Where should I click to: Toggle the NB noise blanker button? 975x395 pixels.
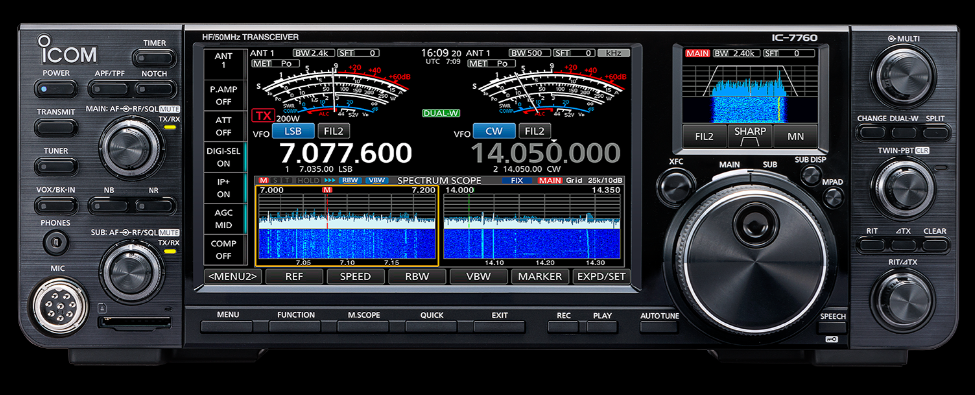[x=108, y=205]
